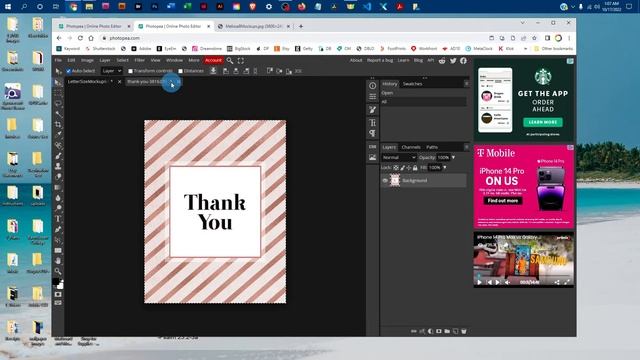Select the Gradient tool
Viewport: 640px width, 360px height.
tap(58, 187)
